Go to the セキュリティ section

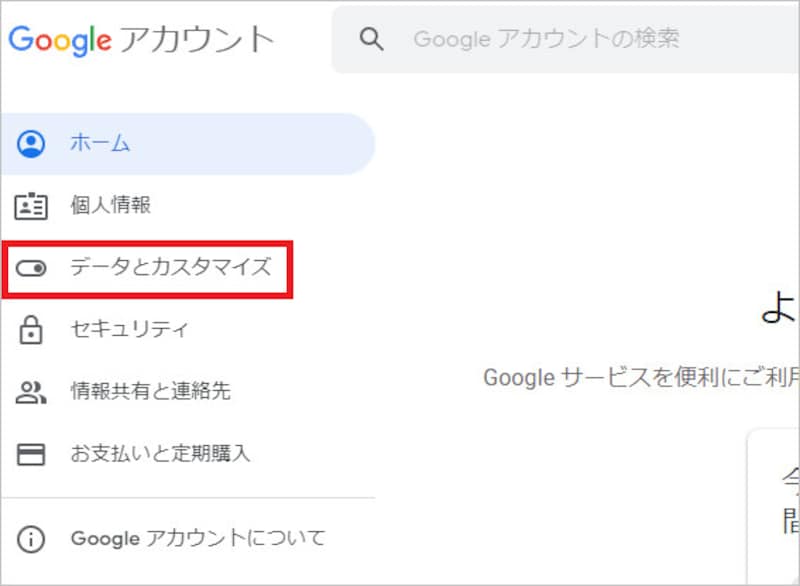(x=129, y=329)
